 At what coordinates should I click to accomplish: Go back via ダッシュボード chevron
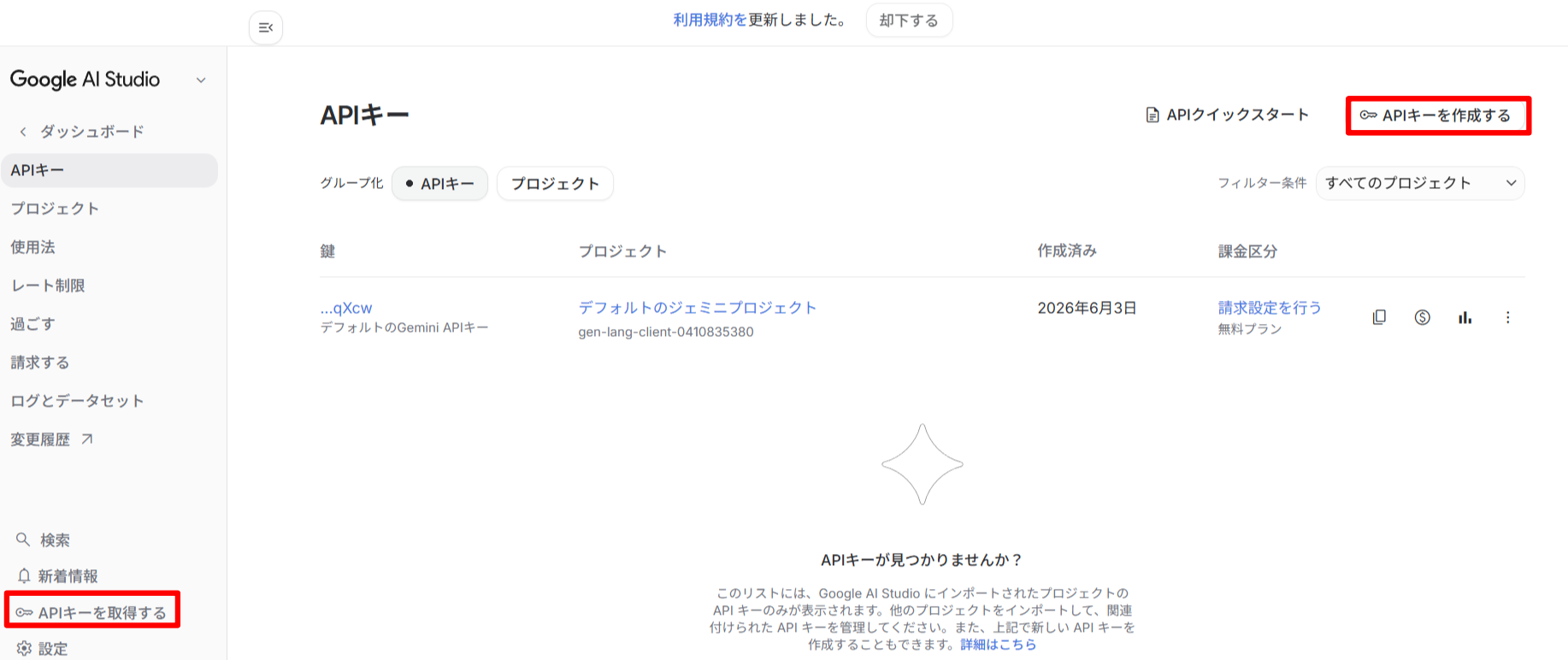(x=23, y=132)
